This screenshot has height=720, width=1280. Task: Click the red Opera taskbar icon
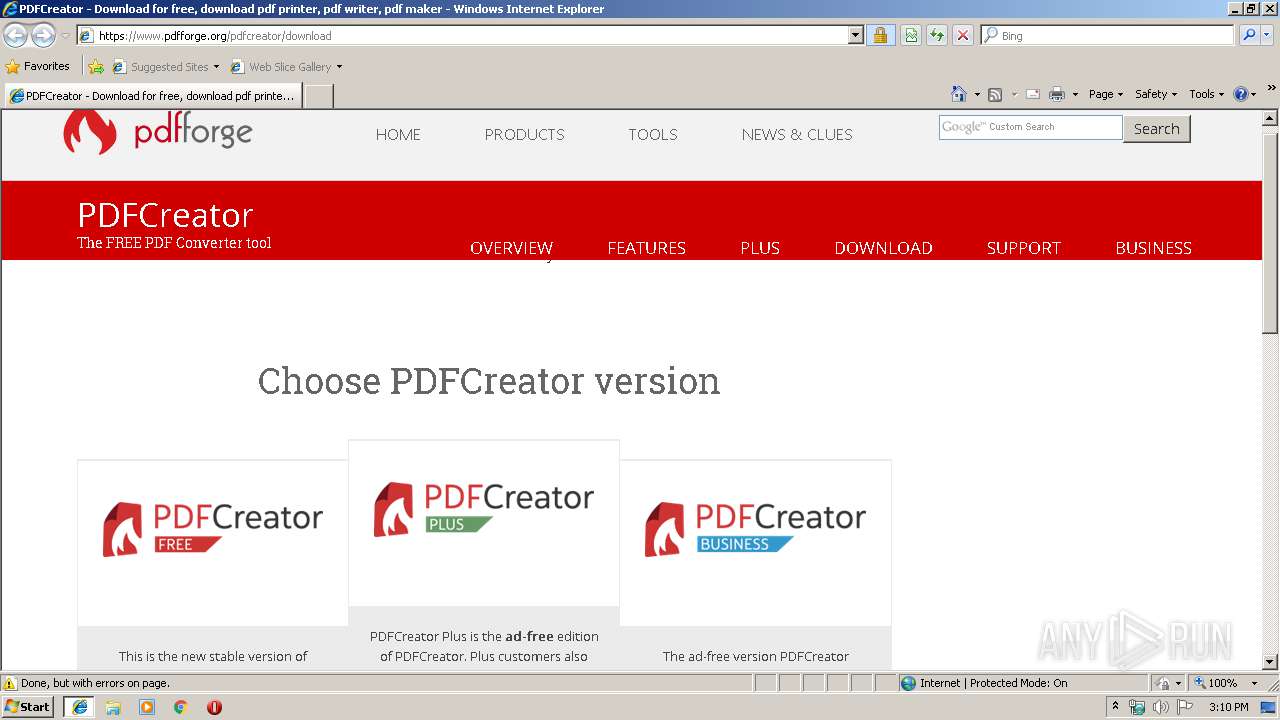[214, 707]
